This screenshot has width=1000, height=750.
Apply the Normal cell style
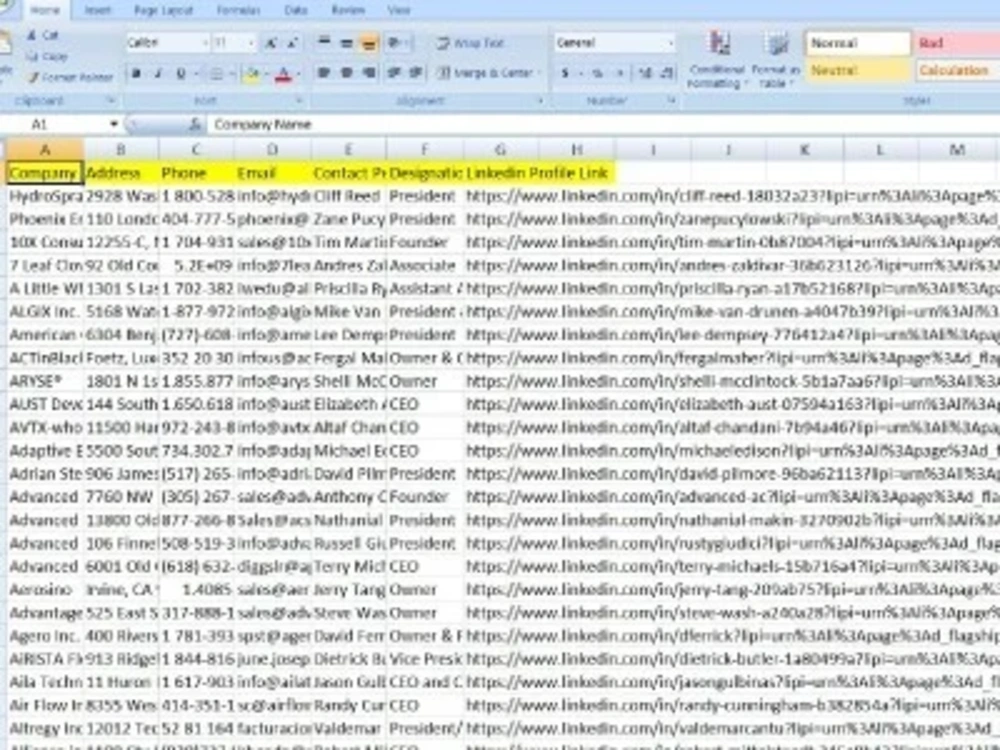click(x=858, y=43)
